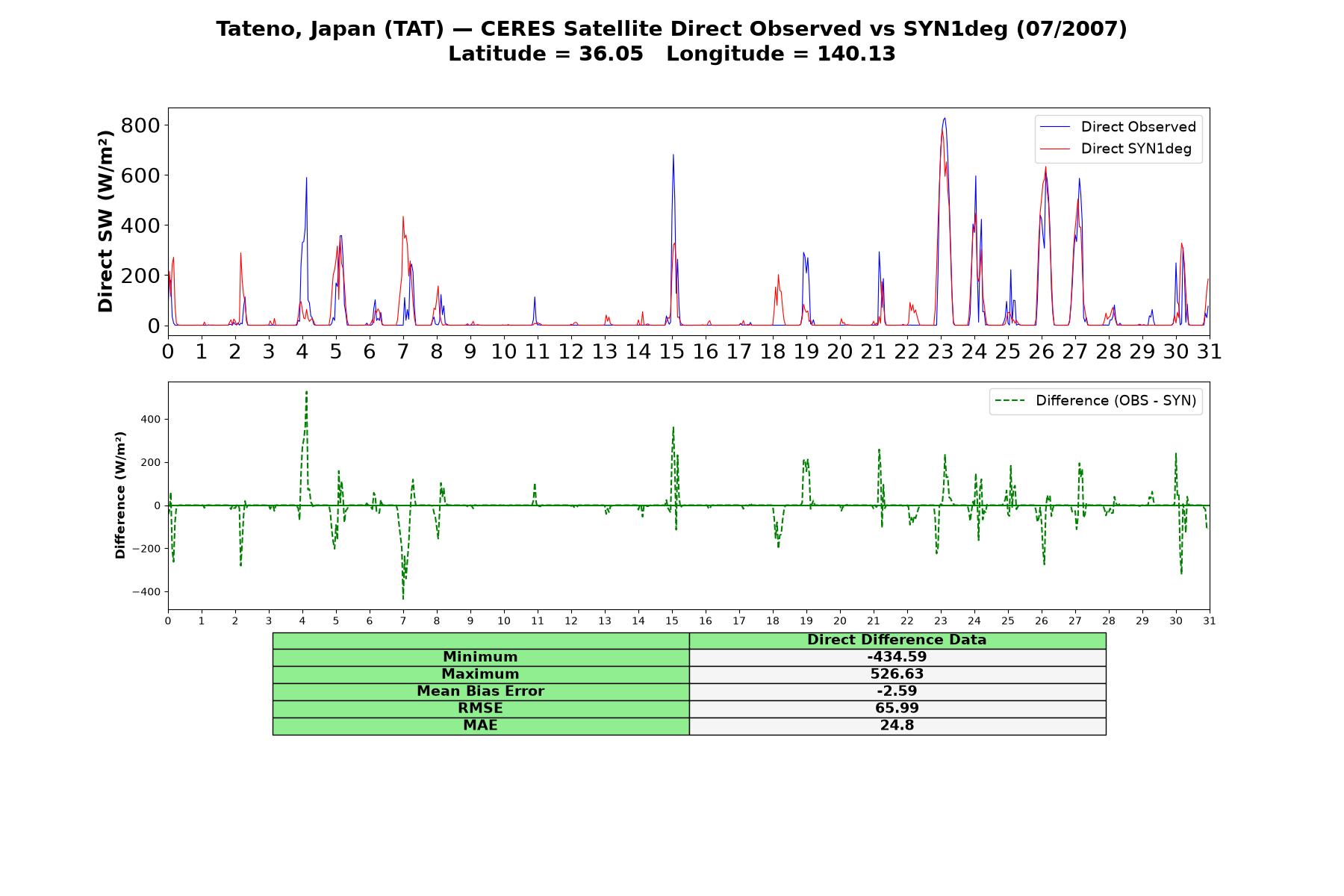This screenshot has width=1344, height=896.
Task: Click day 15 tick on top chart
Action: 672,352
